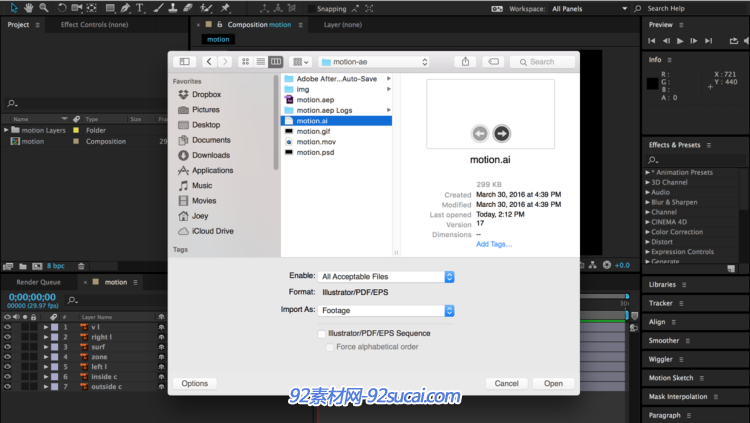The width and height of the screenshot is (750, 423).
Task: Click the Add Tags… link
Action: coord(494,244)
